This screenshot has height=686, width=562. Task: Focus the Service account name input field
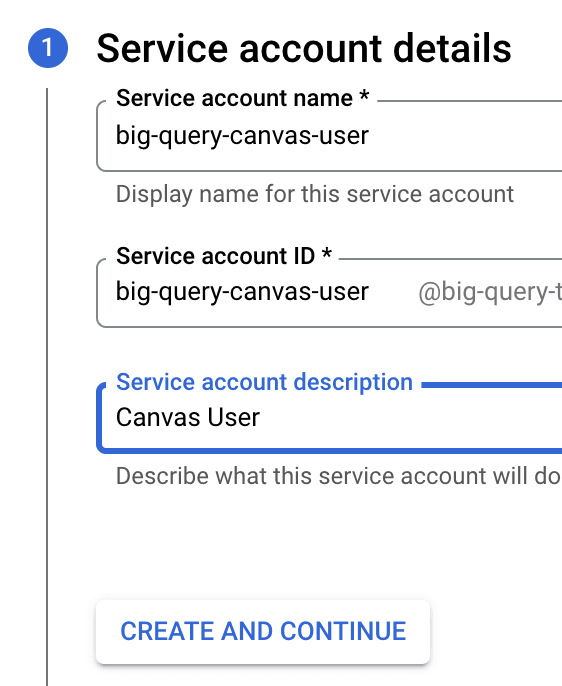pyautogui.click(x=329, y=136)
